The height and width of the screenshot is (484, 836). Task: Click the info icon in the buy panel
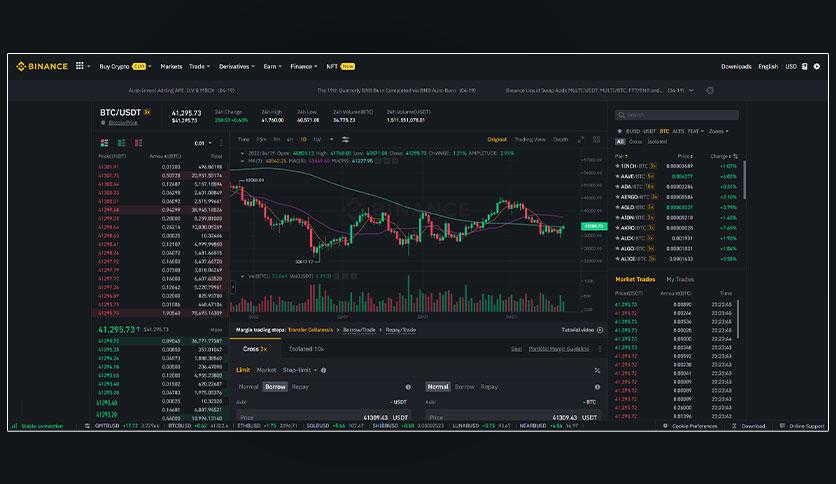408,388
